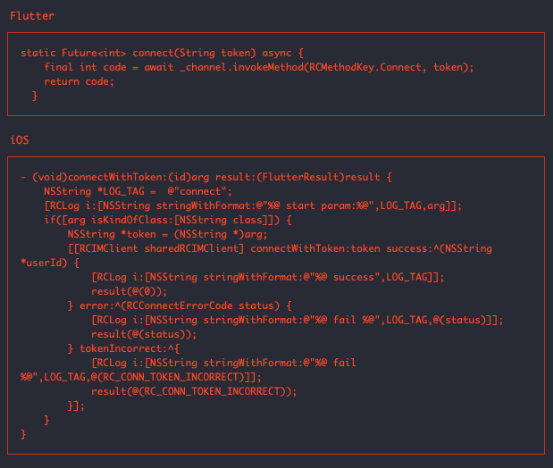Click the iOS section heading
Screen dimensions: 553x468
click(x=20, y=140)
